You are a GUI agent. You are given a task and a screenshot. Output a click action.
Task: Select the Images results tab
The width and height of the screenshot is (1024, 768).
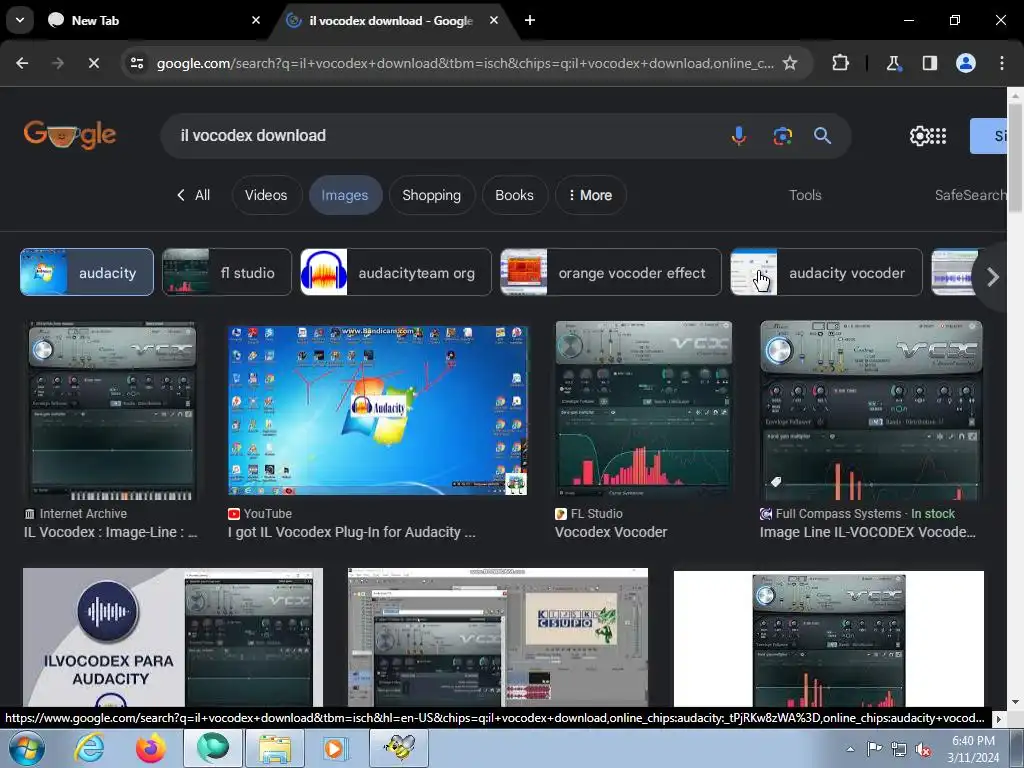coord(345,195)
